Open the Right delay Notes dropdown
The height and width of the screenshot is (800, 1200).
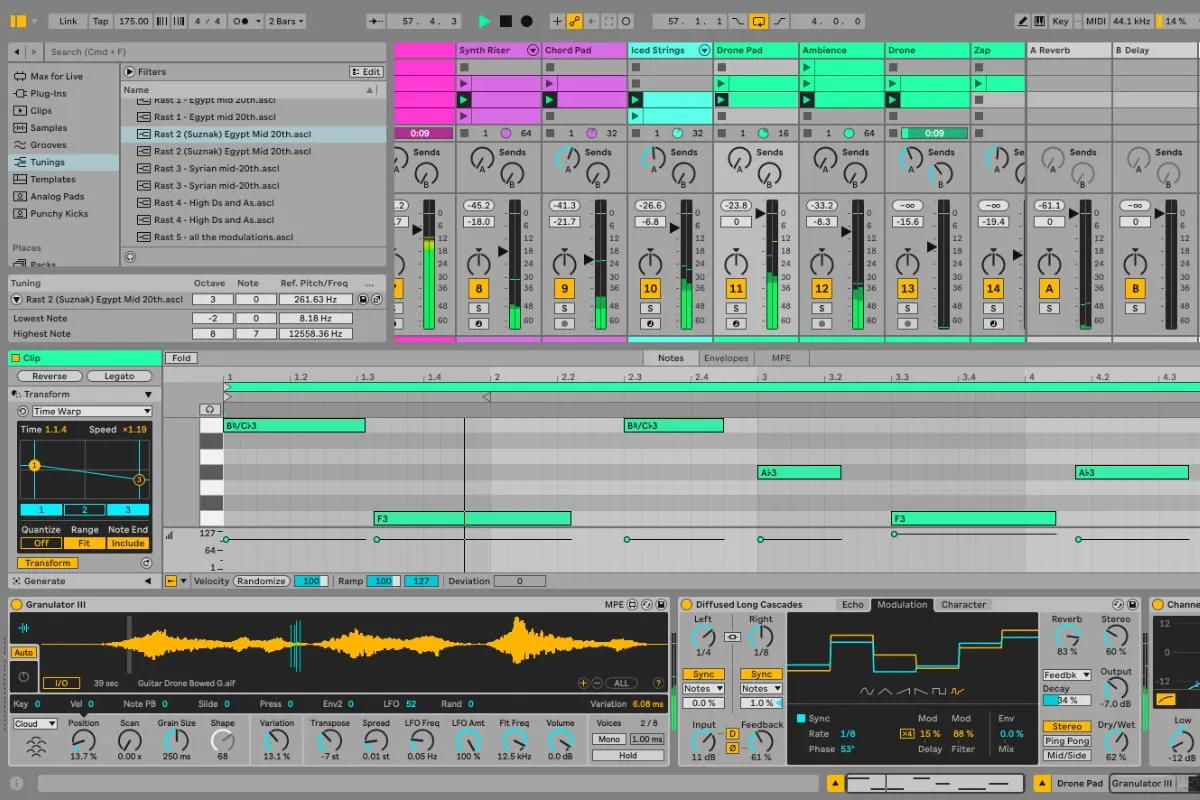pos(761,688)
